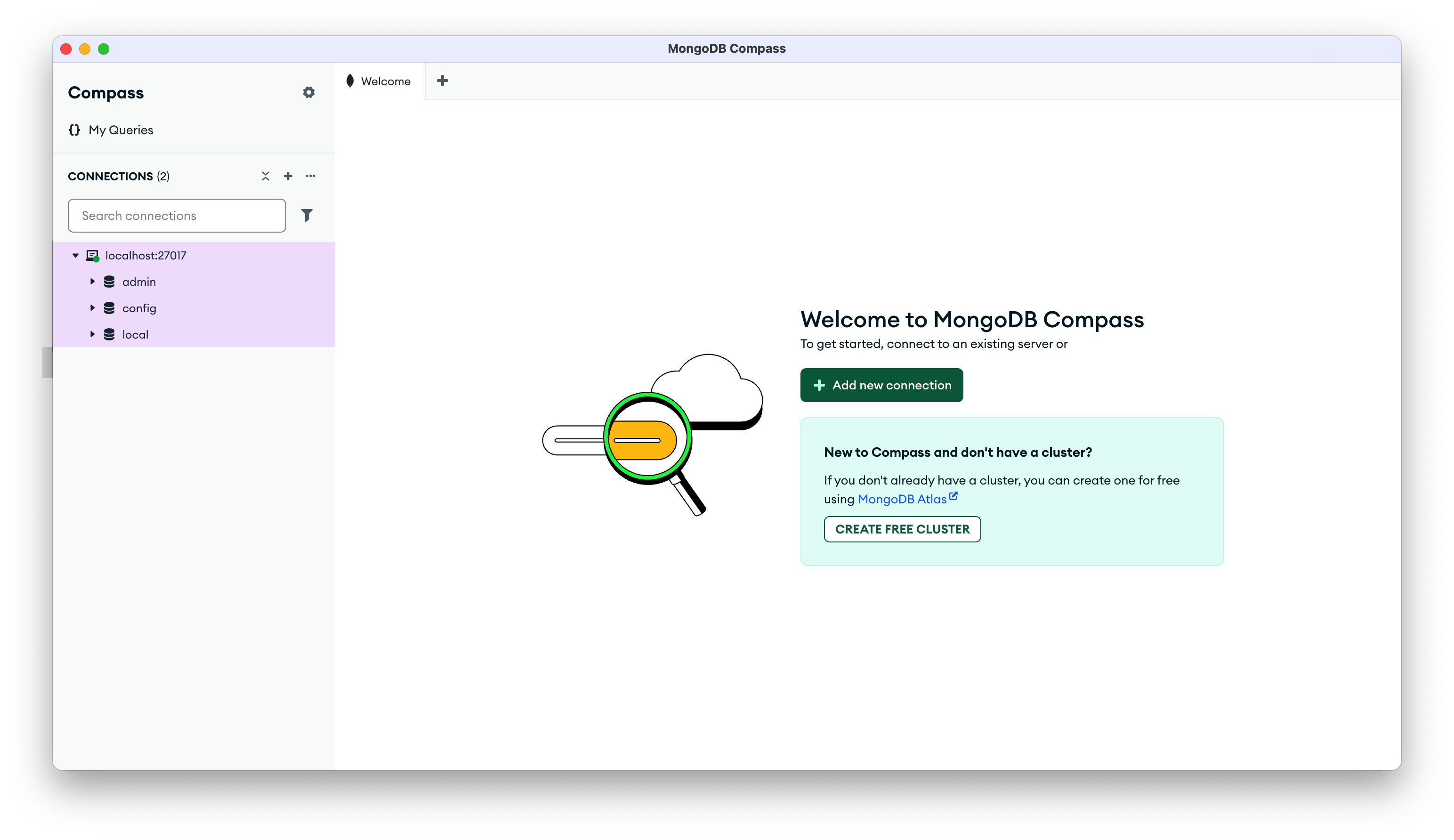This screenshot has height=840, width=1454.
Task: Select the config database name
Action: coord(139,308)
